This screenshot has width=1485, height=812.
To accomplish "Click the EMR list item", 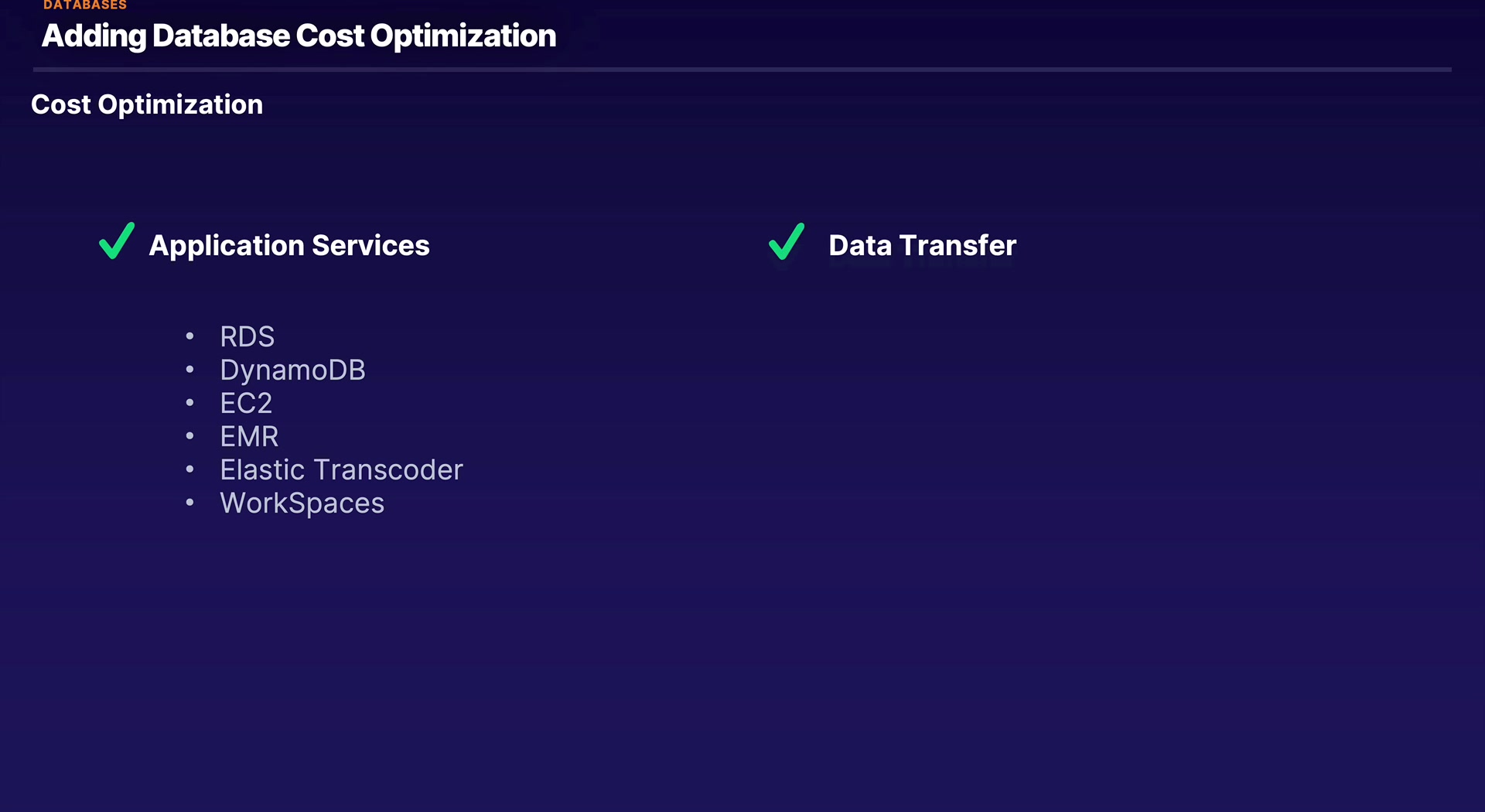I will pos(249,437).
